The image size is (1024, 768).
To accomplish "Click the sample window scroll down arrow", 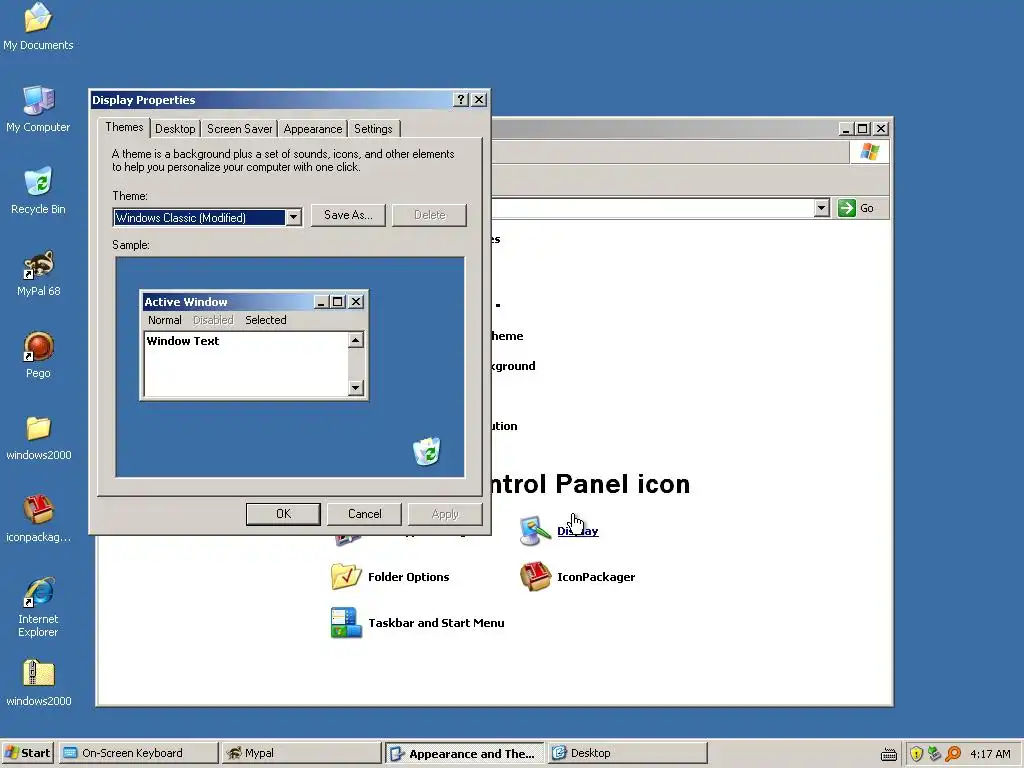I will (x=355, y=388).
